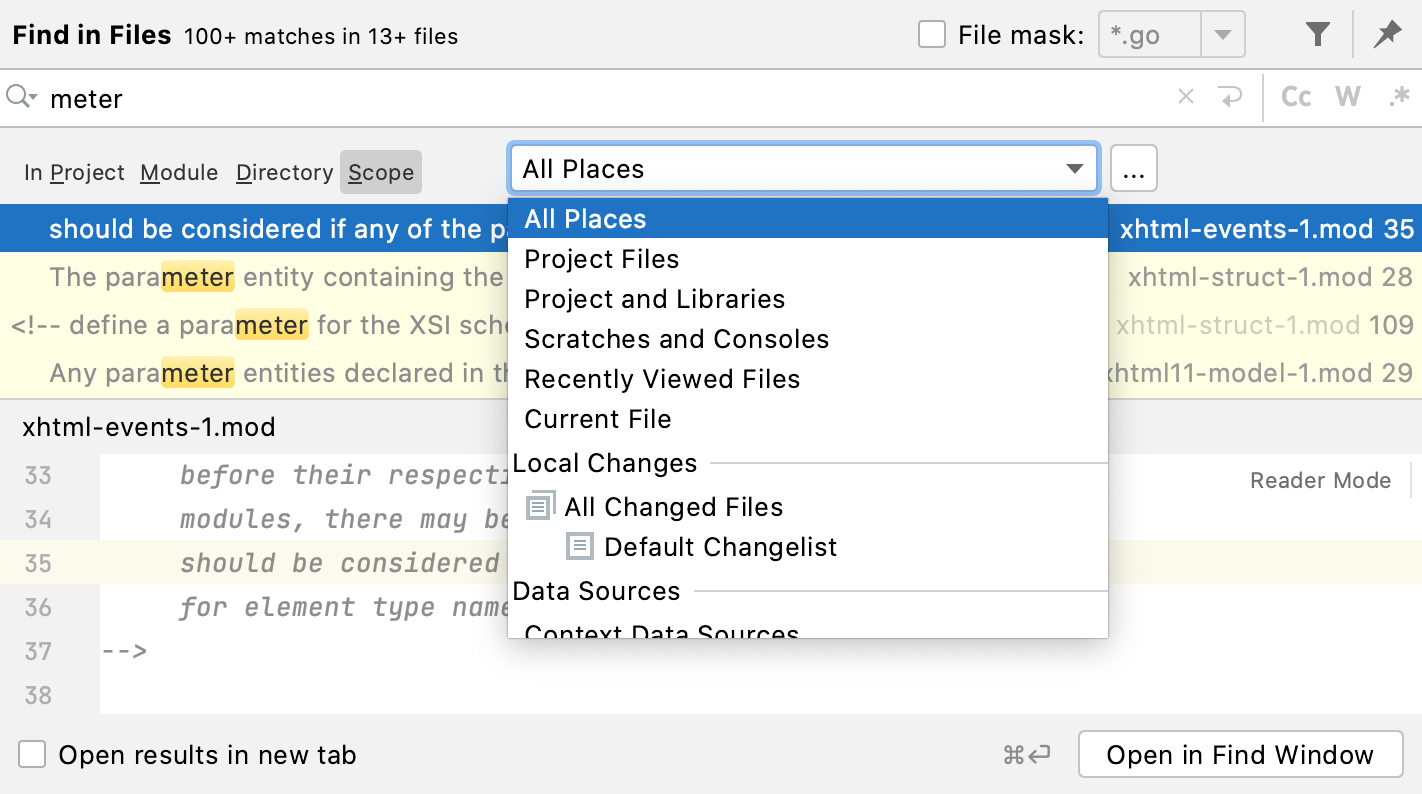Click the Reader Mode label

1320,481
